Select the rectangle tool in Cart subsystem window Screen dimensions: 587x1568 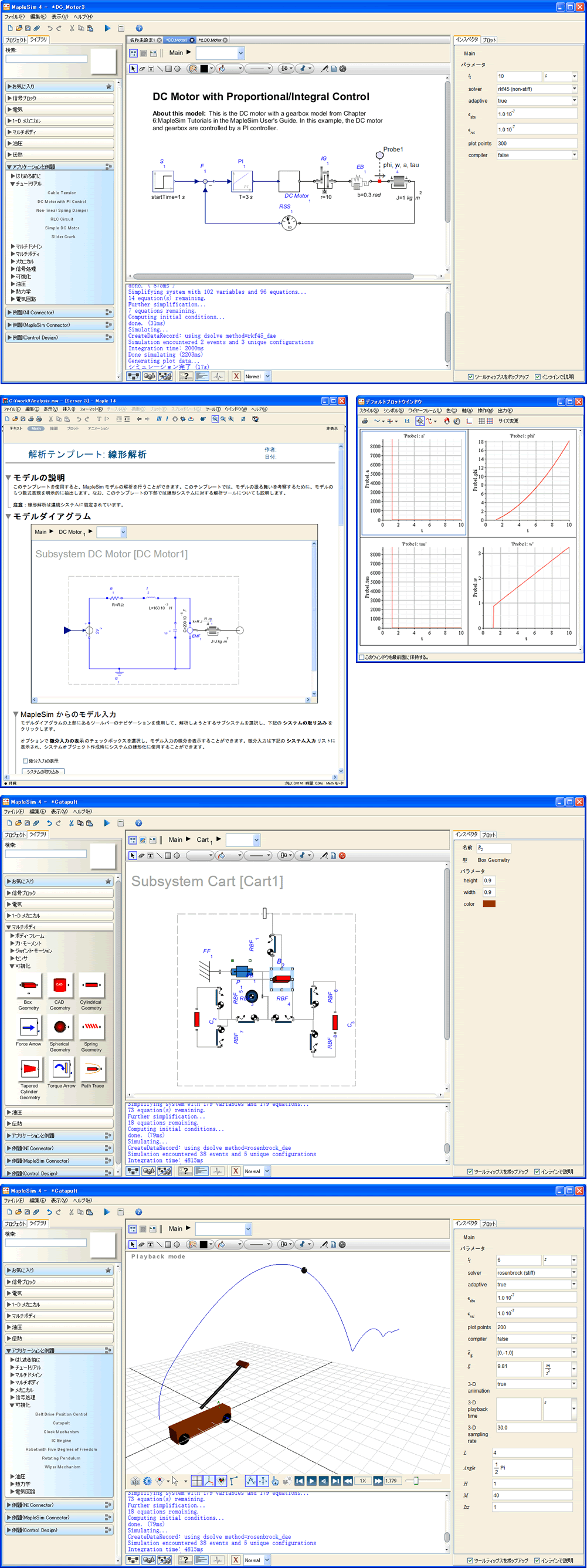pyautogui.click(x=168, y=855)
